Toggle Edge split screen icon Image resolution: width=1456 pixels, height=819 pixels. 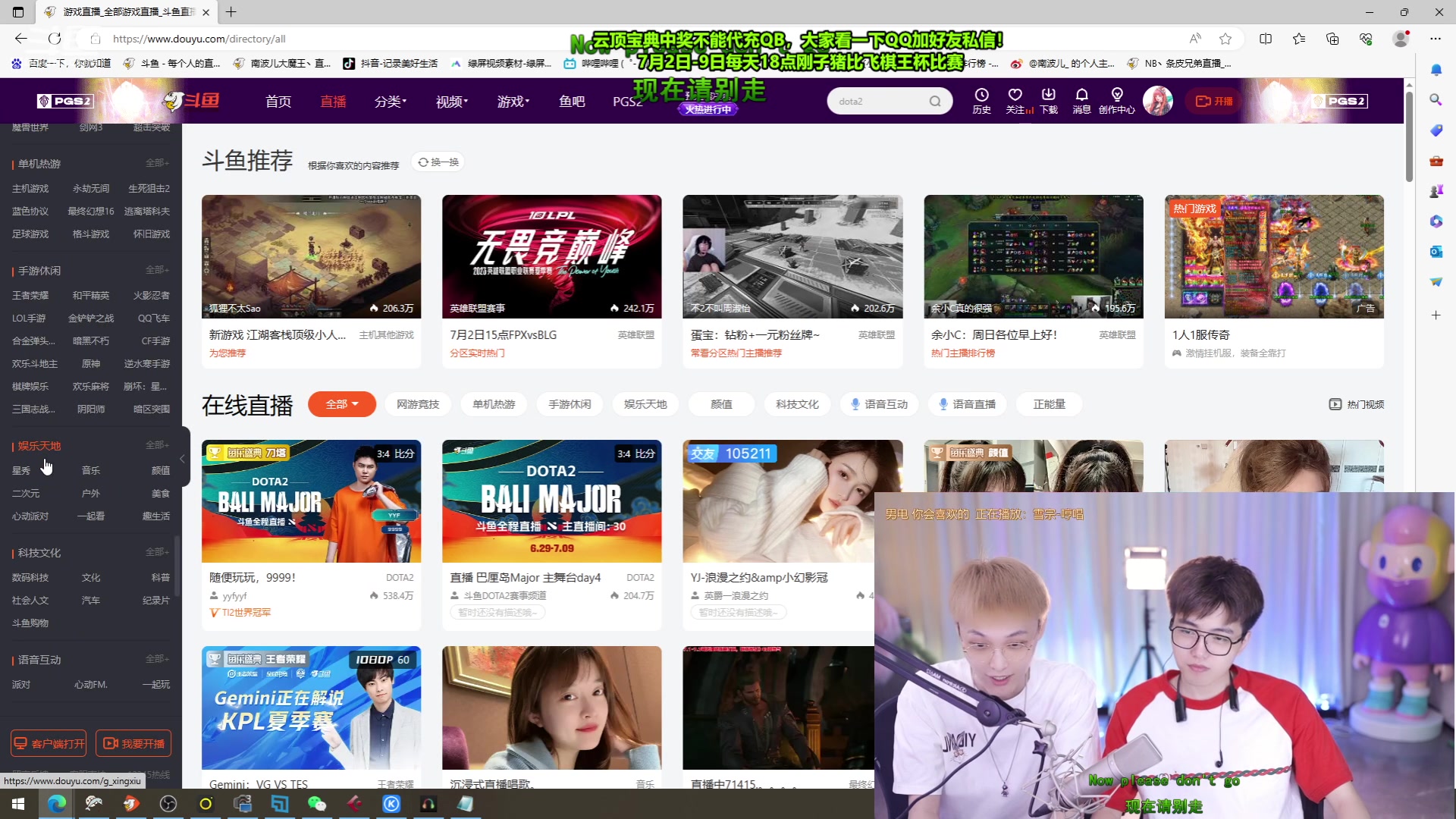(1266, 39)
